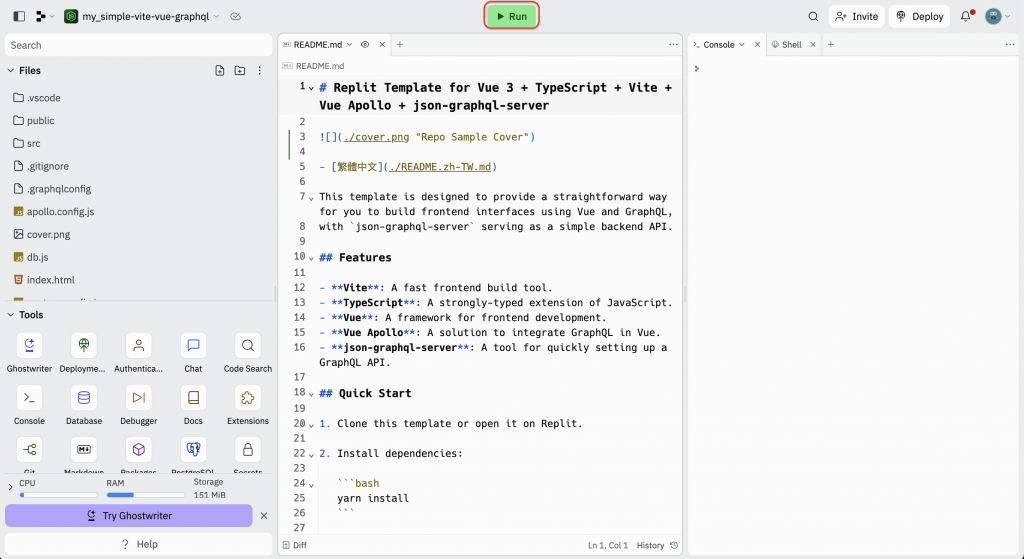1024x559 pixels.
Task: Toggle Diff view in status bar
Action: coord(295,545)
